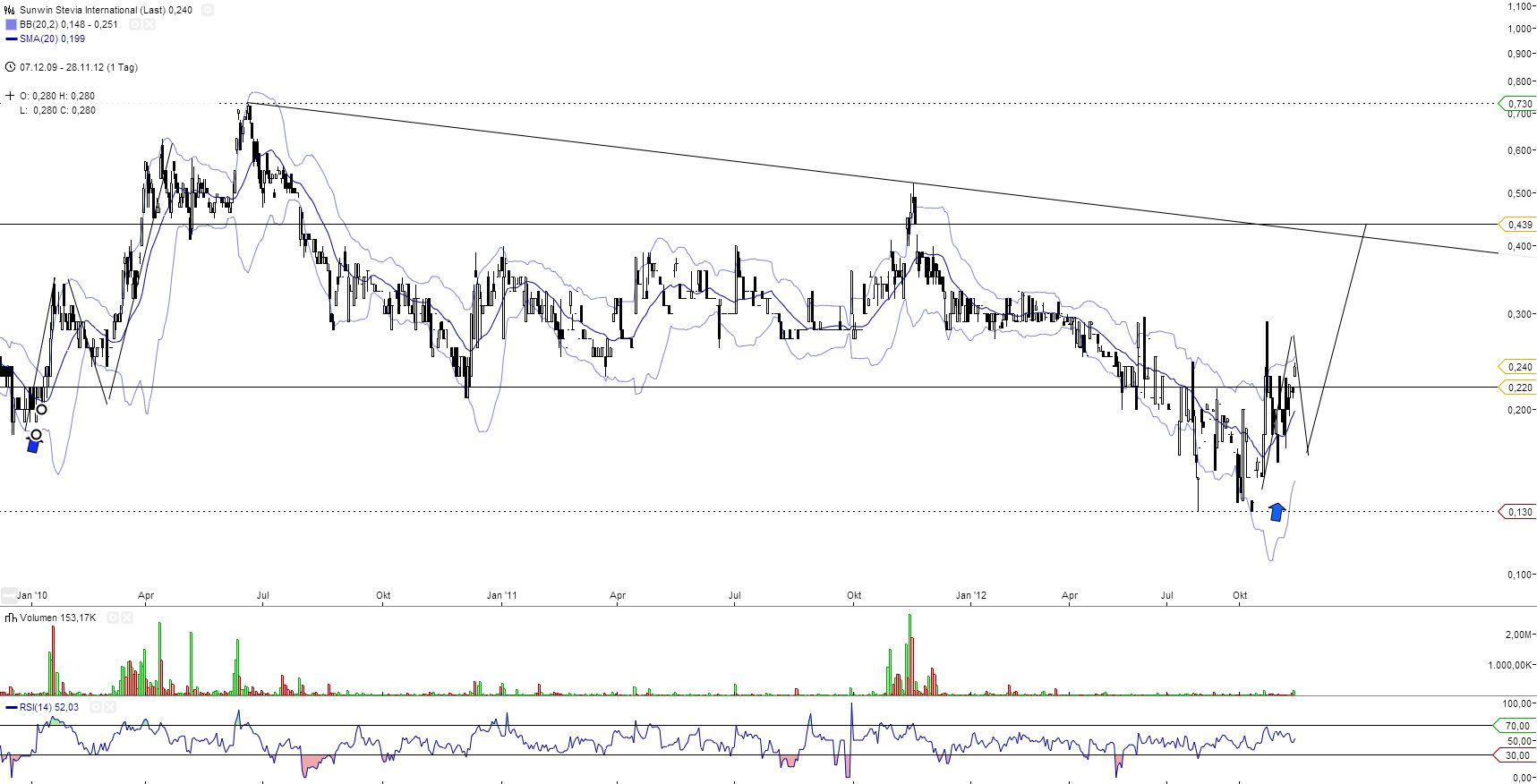Select the 0,130 price level label
Viewport: 1537px width, 784px height.
tap(1517, 512)
